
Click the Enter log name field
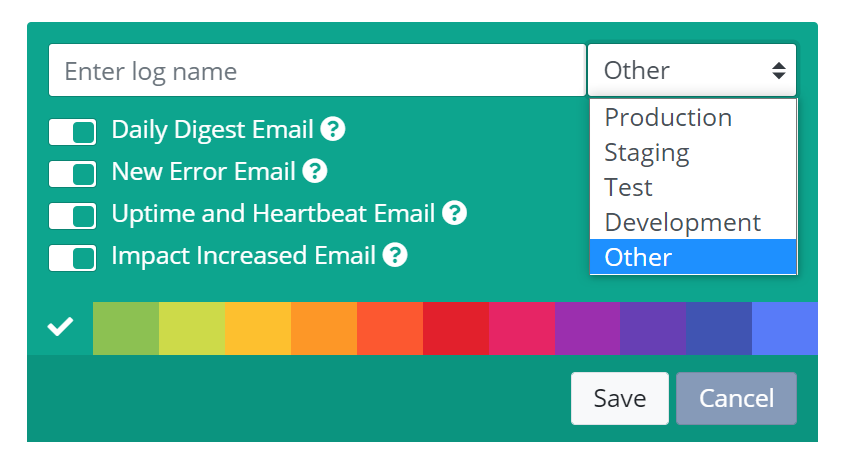click(x=317, y=70)
